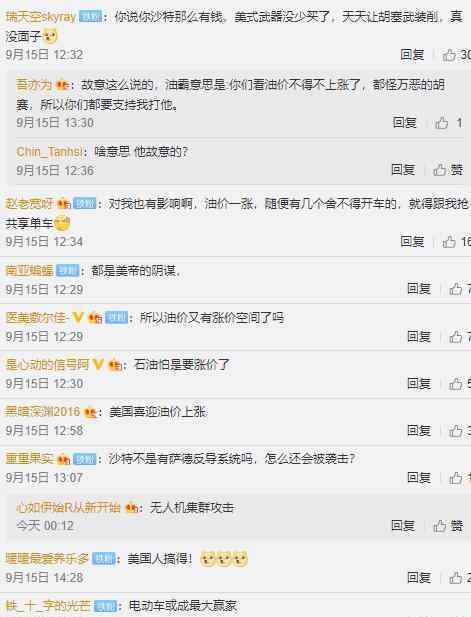471x617 pixels.
Task: Open the skyray username profile link
Action: tap(41, 17)
